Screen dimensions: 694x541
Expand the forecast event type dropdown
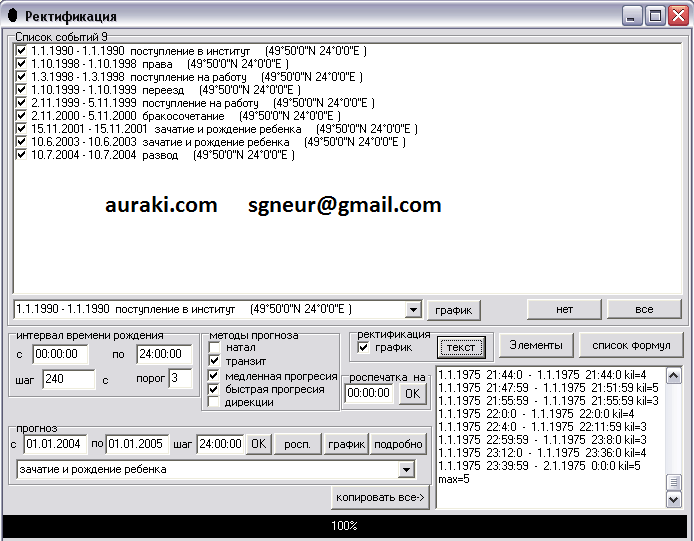pos(406,470)
